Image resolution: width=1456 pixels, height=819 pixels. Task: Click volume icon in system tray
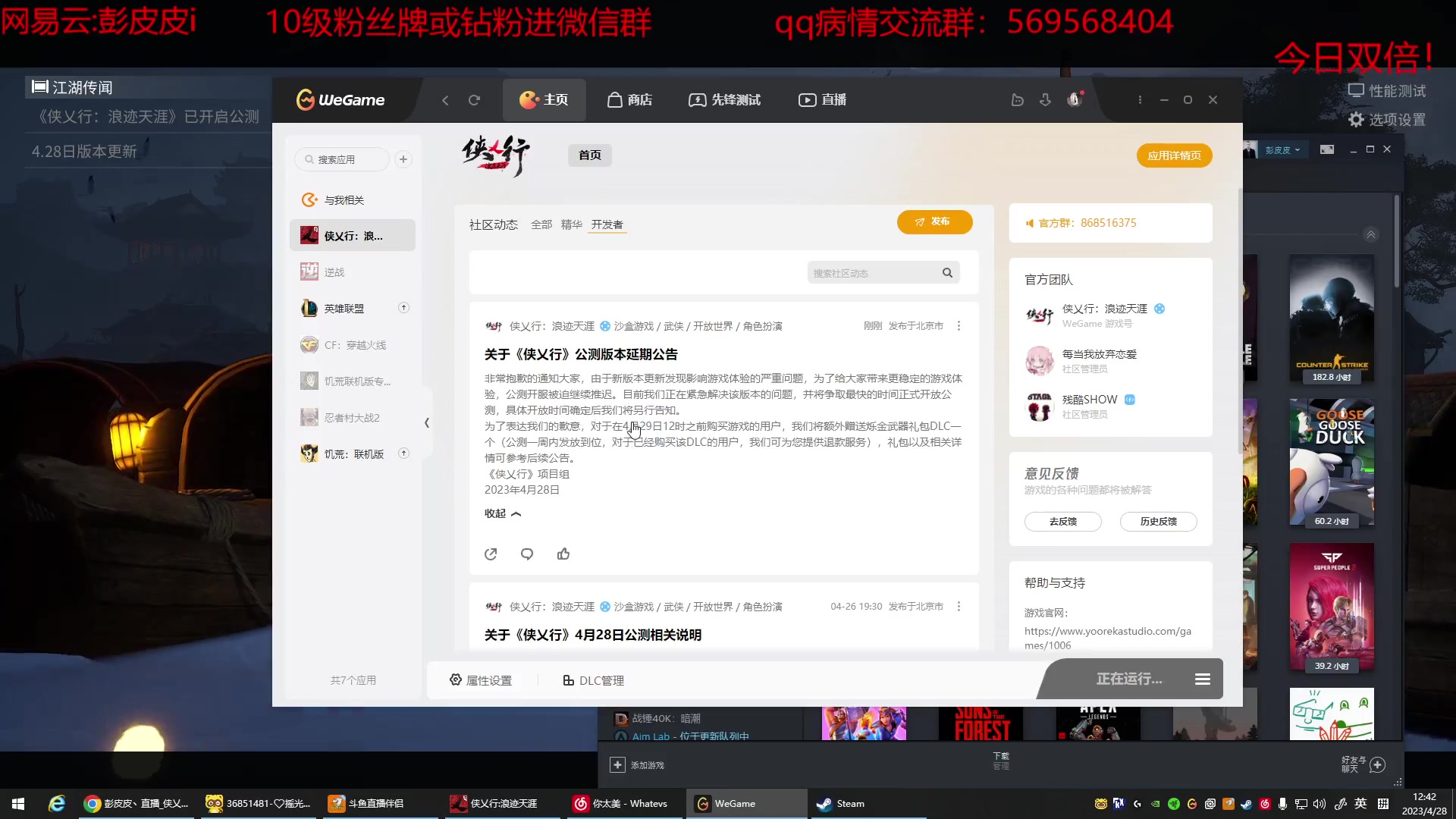[1319, 804]
